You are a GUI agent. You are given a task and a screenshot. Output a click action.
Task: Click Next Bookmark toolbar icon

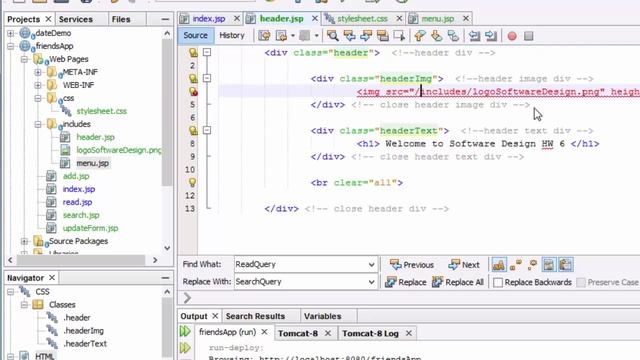(436, 36)
